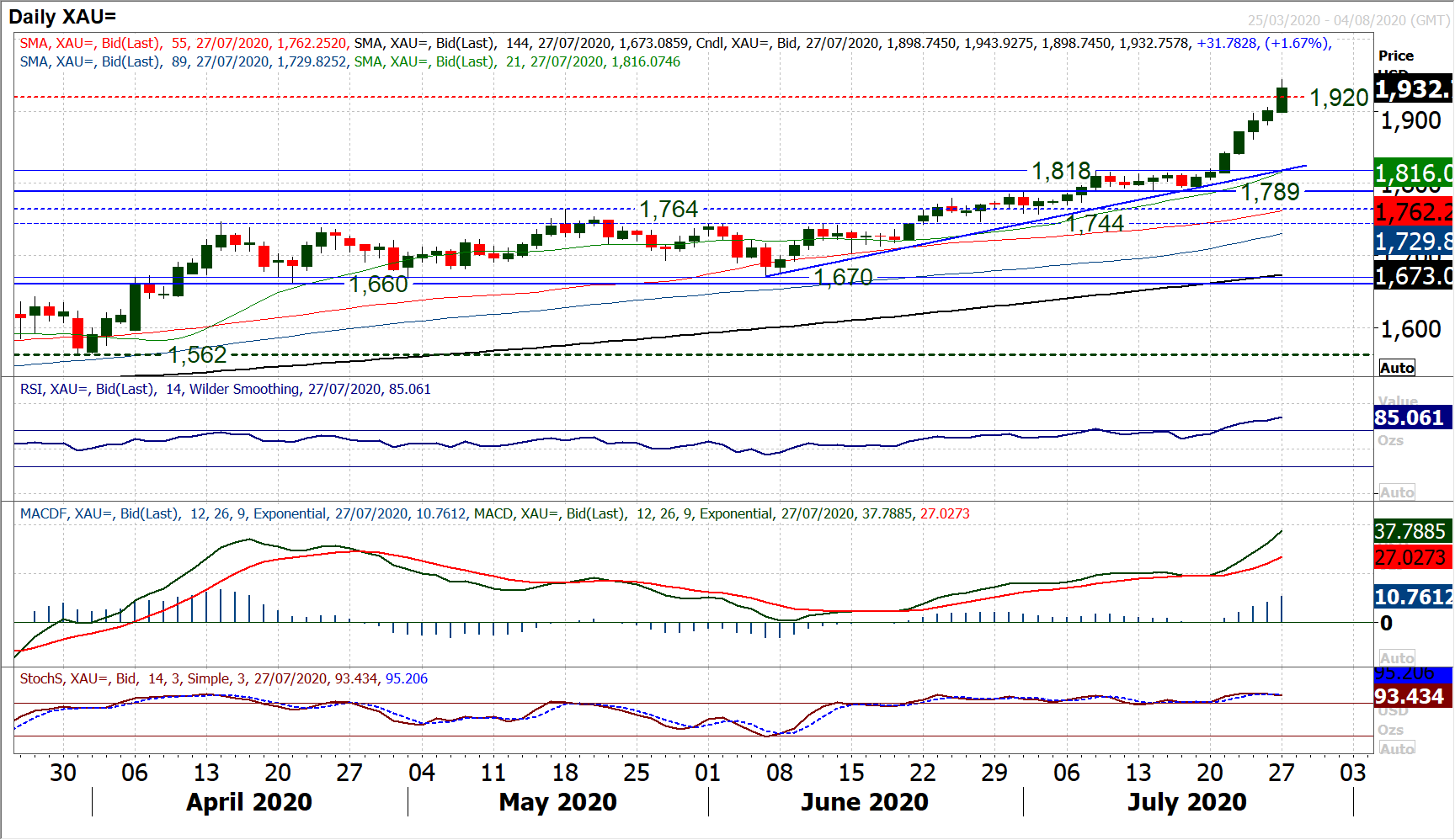Select the green MACD 37.7885 value tag

click(x=1411, y=531)
